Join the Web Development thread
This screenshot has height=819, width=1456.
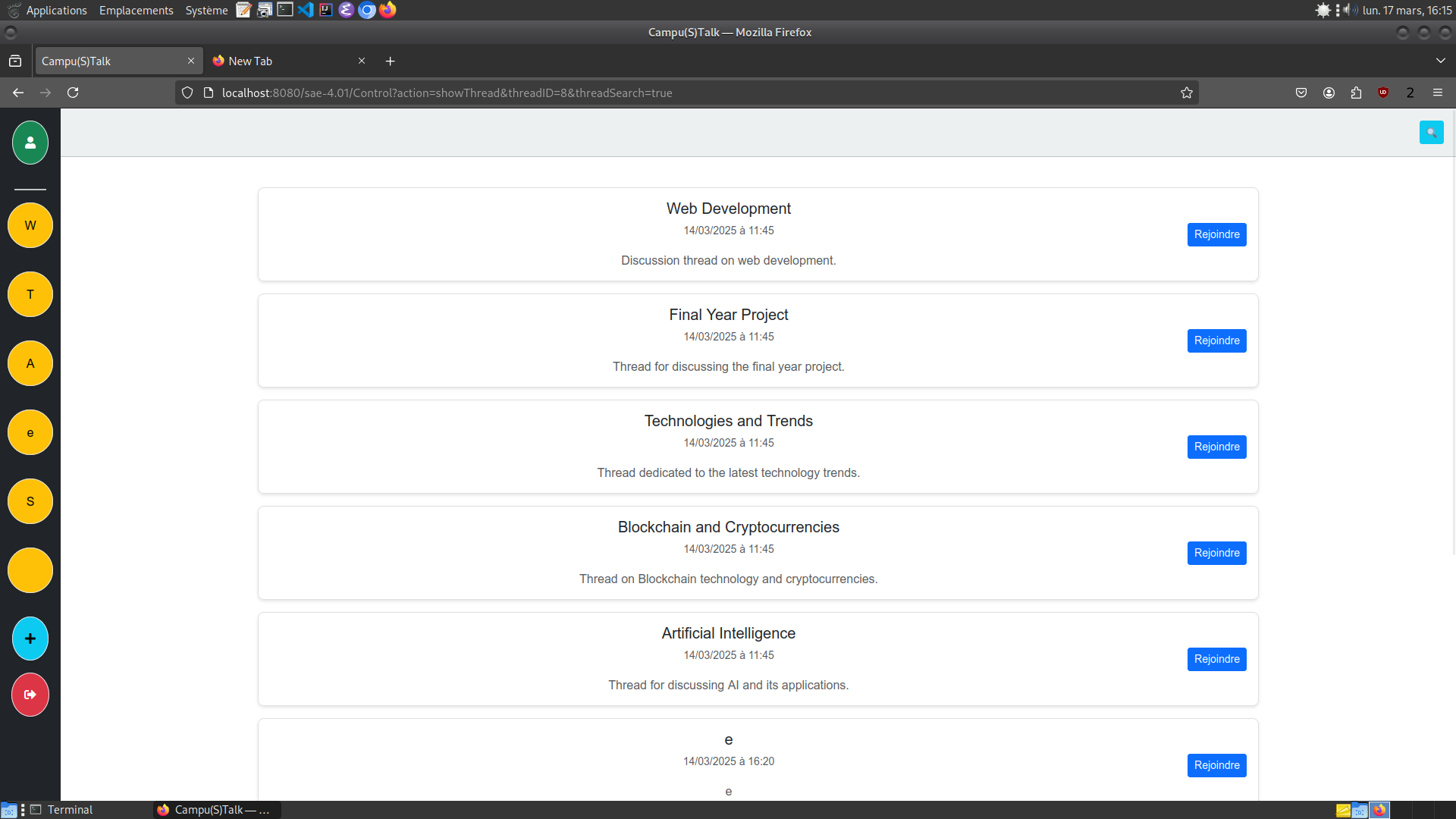[1216, 234]
